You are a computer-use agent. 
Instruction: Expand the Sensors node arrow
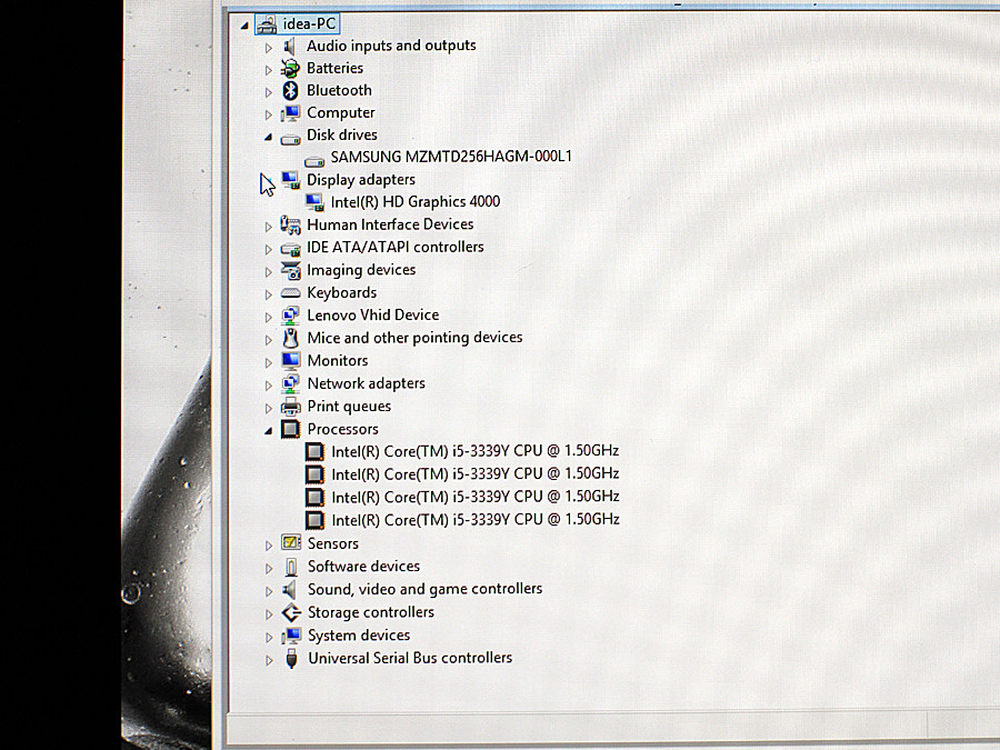click(268, 545)
